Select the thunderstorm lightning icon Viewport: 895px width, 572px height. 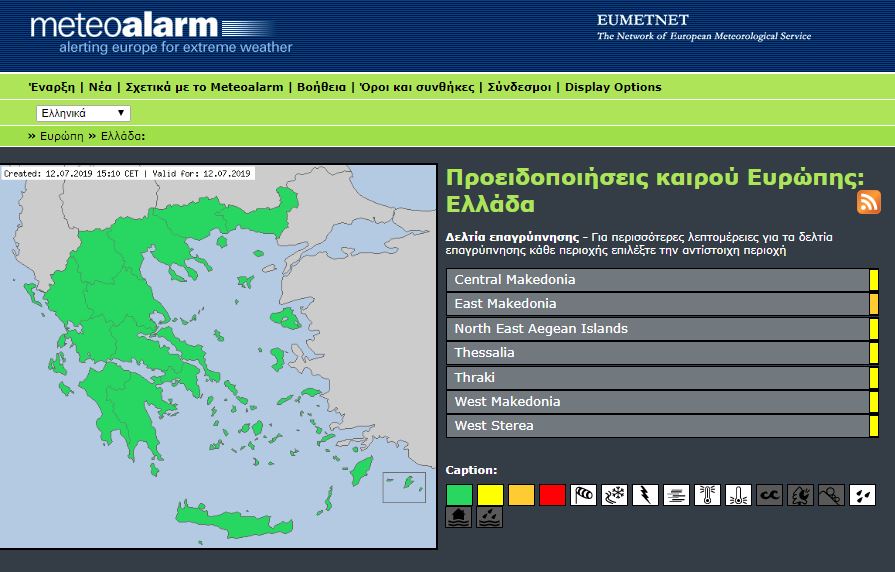point(645,495)
